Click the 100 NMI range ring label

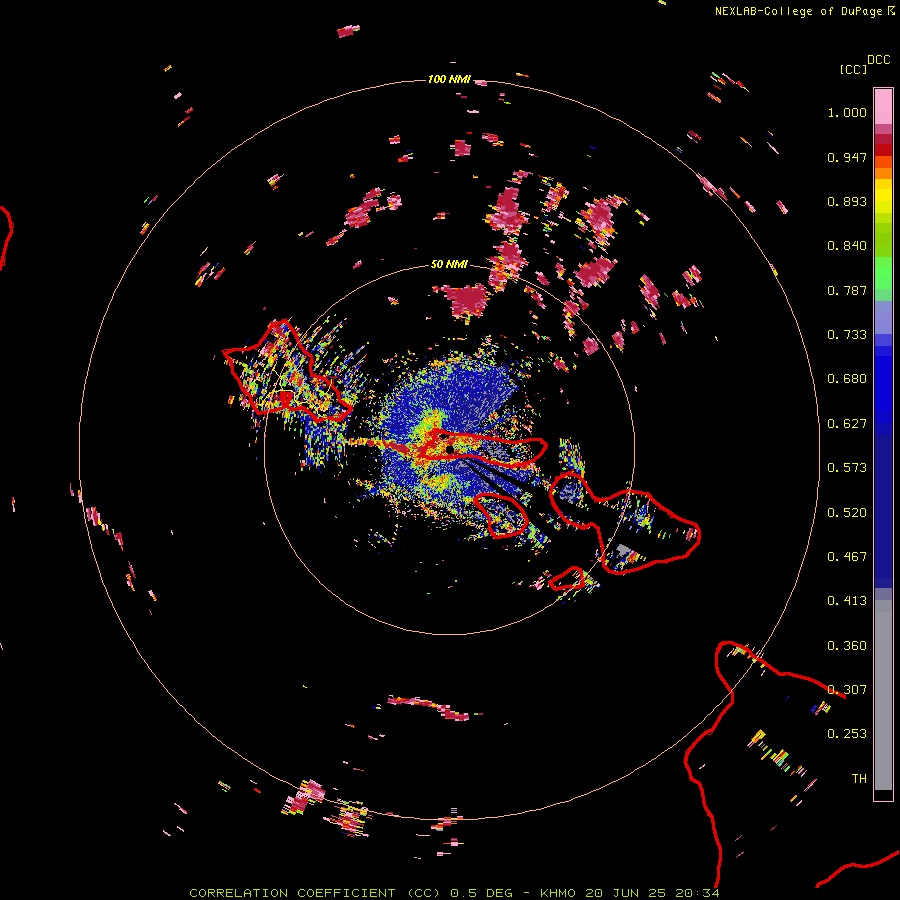tap(449, 79)
